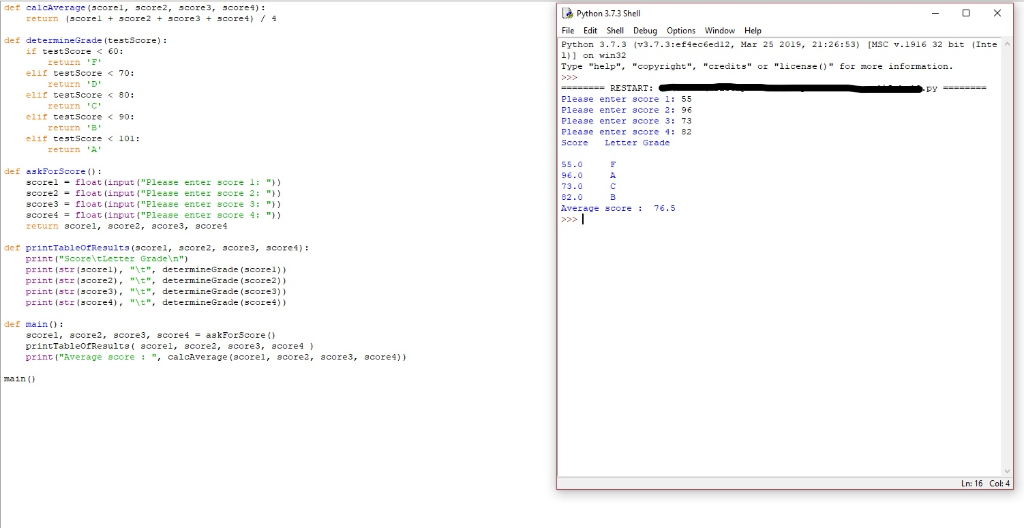The height and width of the screenshot is (528, 1024).
Task: Click 'def calcAverage' line in the editor
Action: pyautogui.click(x=135, y=8)
